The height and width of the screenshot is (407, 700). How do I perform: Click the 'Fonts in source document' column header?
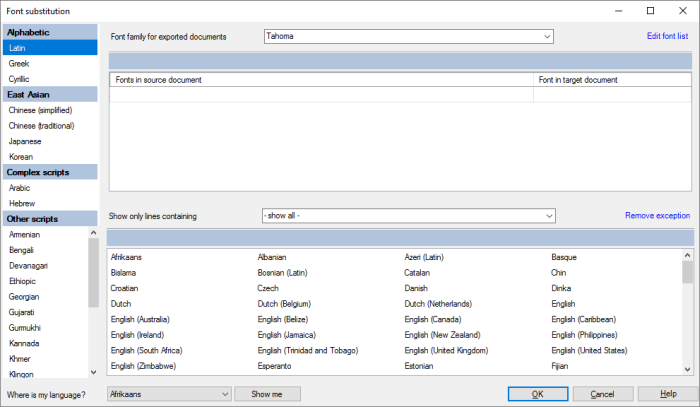coord(320,80)
